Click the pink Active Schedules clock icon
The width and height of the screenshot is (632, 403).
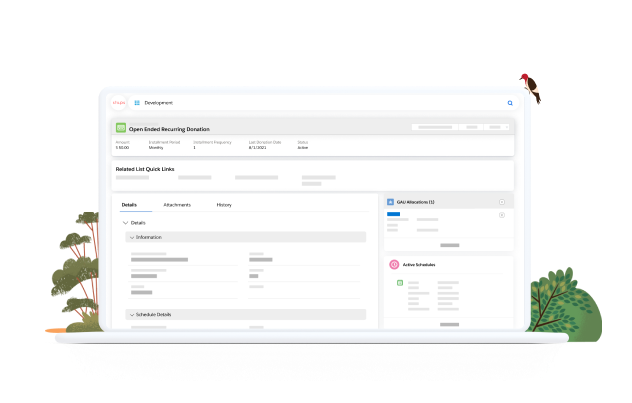pos(394,264)
